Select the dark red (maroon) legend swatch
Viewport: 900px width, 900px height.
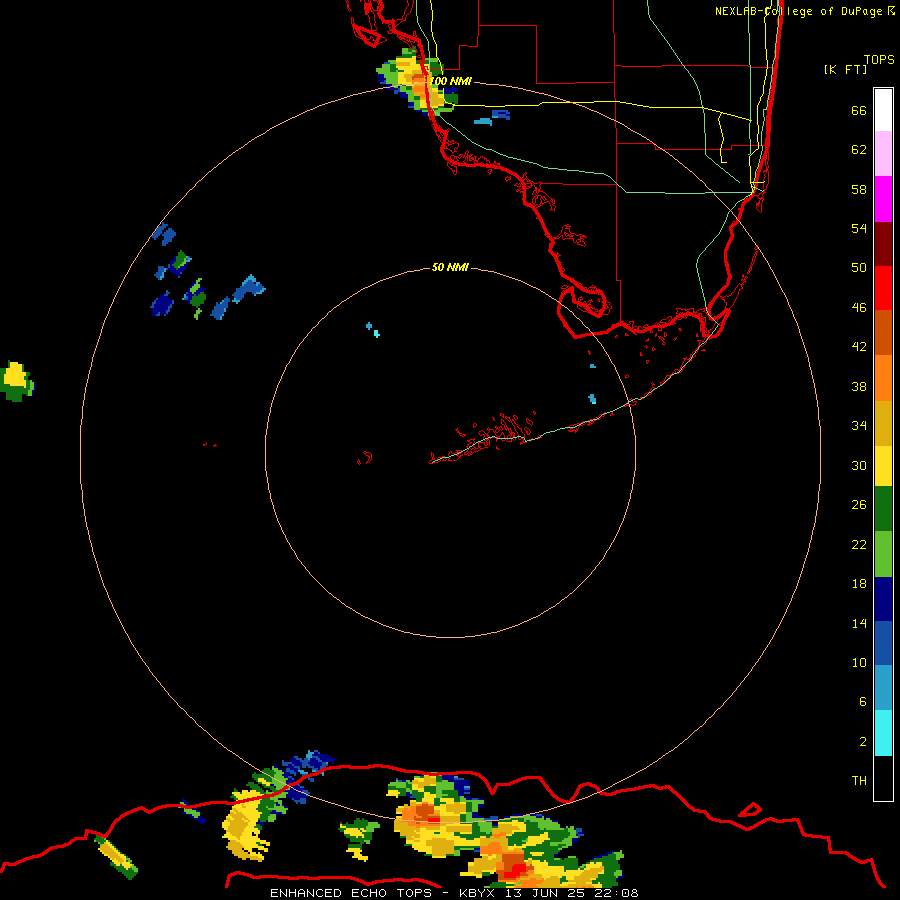(883, 243)
